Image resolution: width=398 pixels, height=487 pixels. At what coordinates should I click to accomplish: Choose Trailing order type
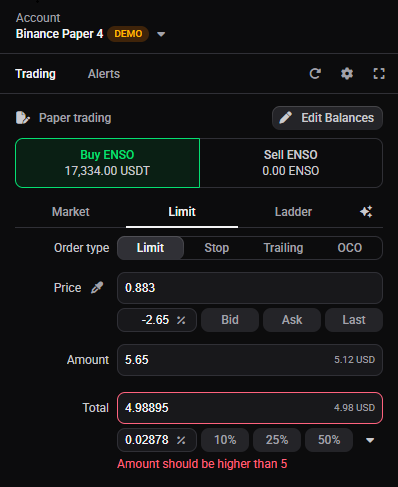[x=283, y=248]
